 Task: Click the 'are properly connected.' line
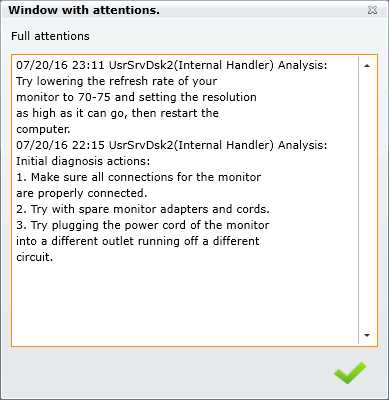point(82,193)
